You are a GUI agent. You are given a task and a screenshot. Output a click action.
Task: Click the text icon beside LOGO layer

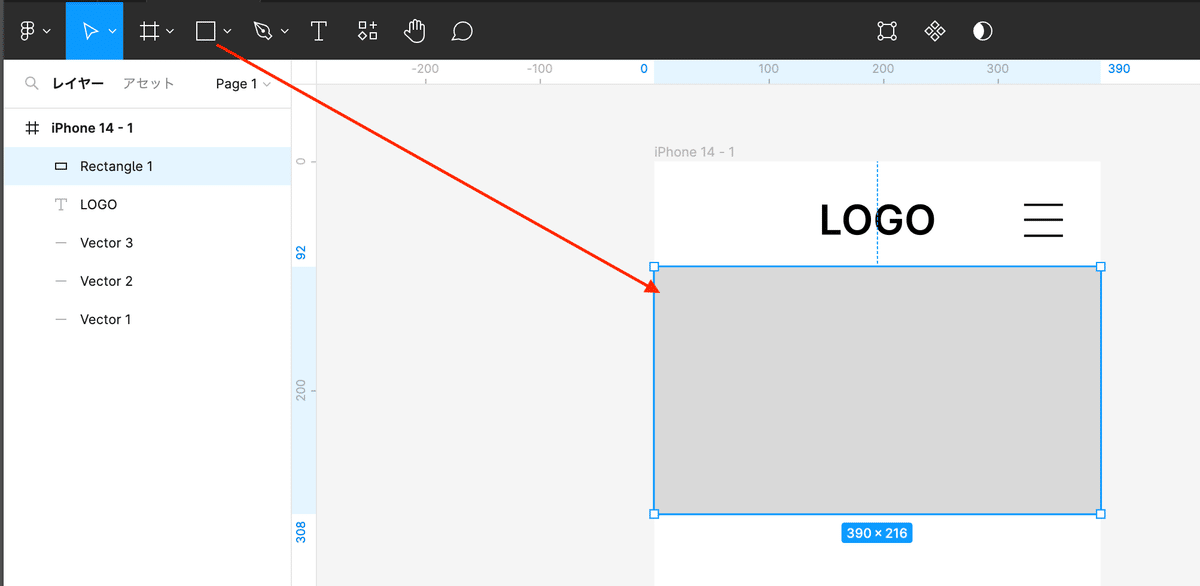(x=61, y=204)
